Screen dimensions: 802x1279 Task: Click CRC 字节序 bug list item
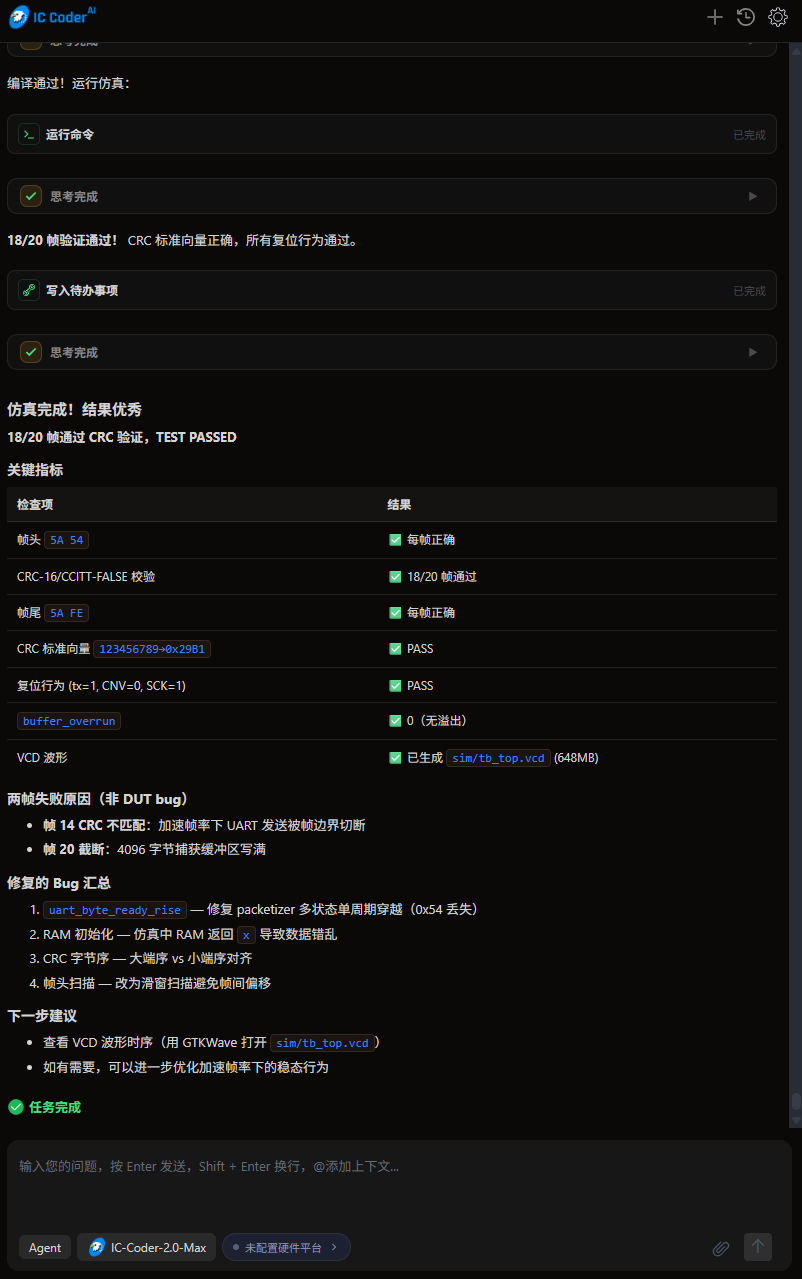pyautogui.click(x=147, y=958)
